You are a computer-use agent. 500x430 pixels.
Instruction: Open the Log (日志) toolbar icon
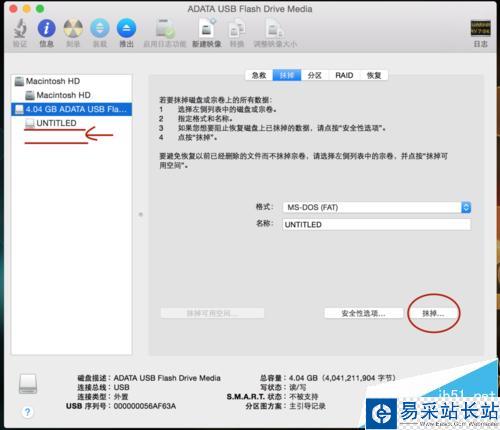tap(480, 28)
